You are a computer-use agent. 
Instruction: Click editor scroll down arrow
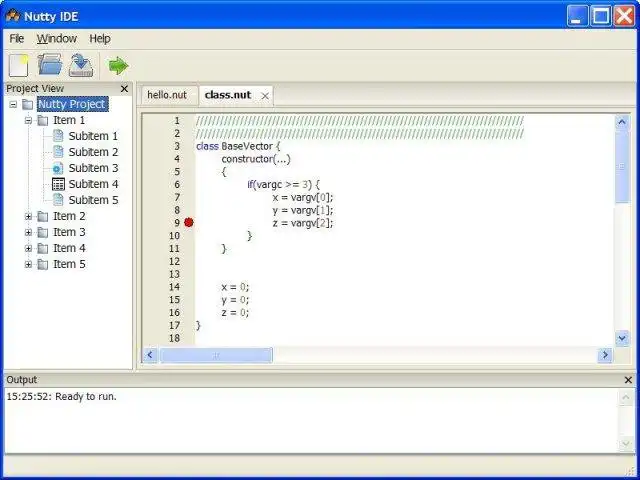coord(622,338)
